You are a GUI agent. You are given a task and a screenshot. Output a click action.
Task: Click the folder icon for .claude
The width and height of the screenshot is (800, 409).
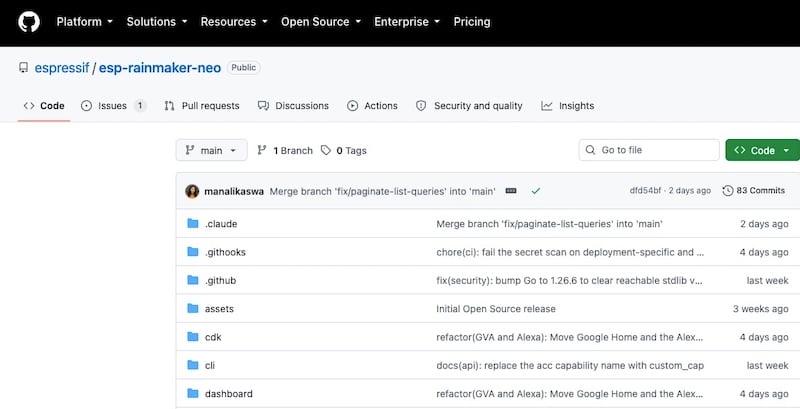[193, 223]
